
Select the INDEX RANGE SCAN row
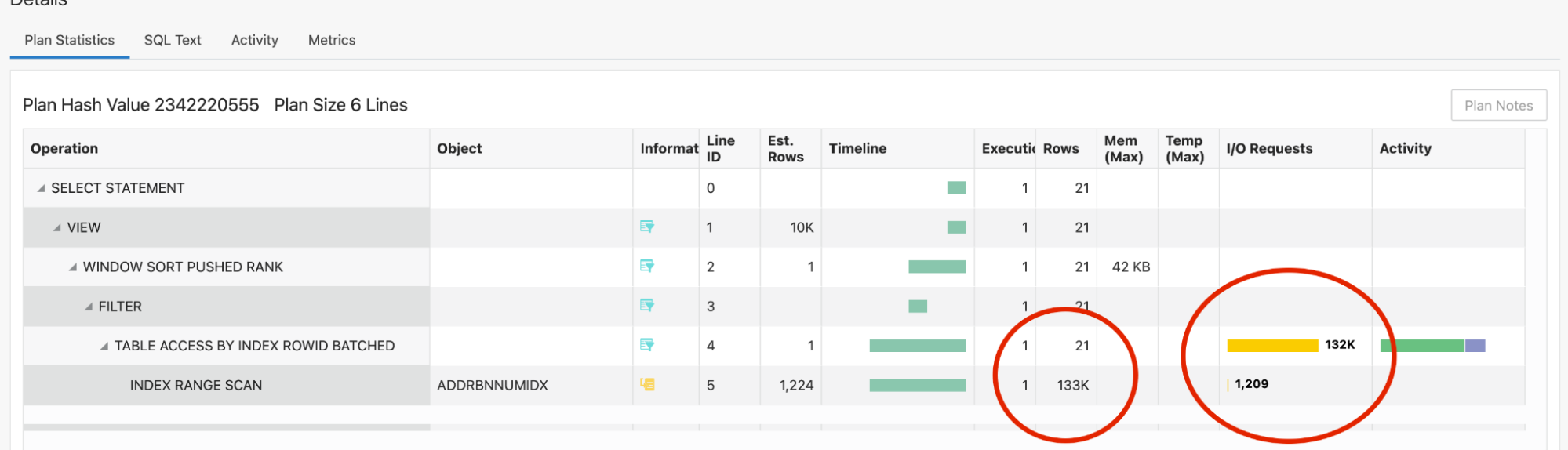tap(774, 385)
